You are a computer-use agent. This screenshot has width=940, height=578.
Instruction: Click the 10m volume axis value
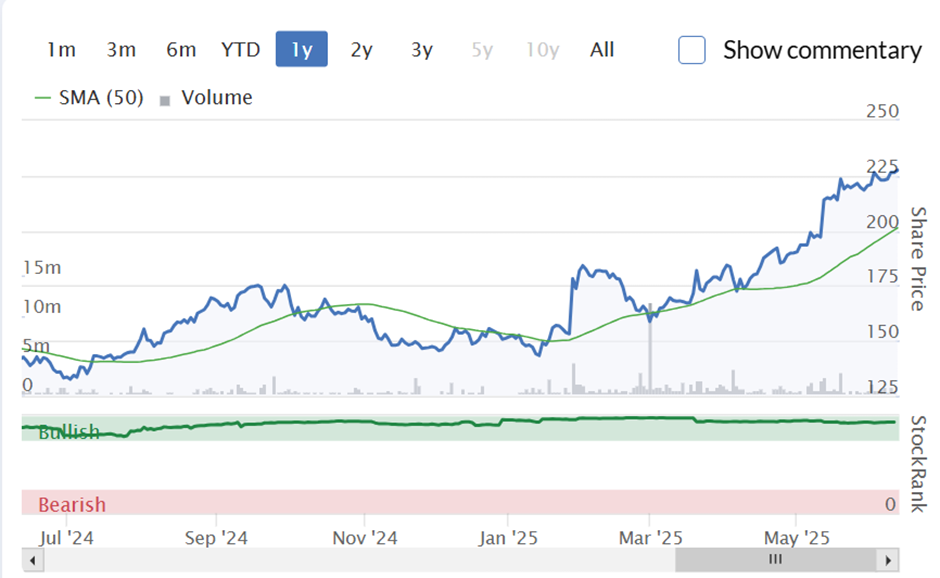42,306
